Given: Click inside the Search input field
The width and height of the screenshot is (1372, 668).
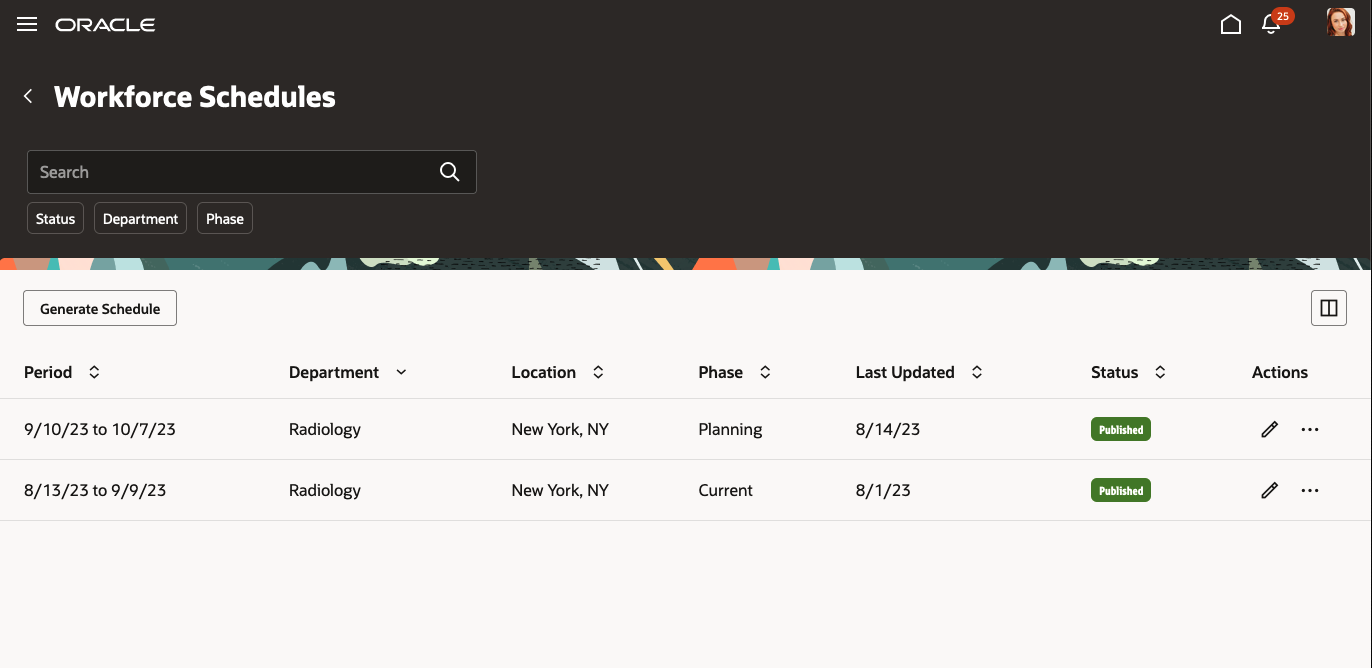Looking at the screenshot, I should (x=230, y=172).
